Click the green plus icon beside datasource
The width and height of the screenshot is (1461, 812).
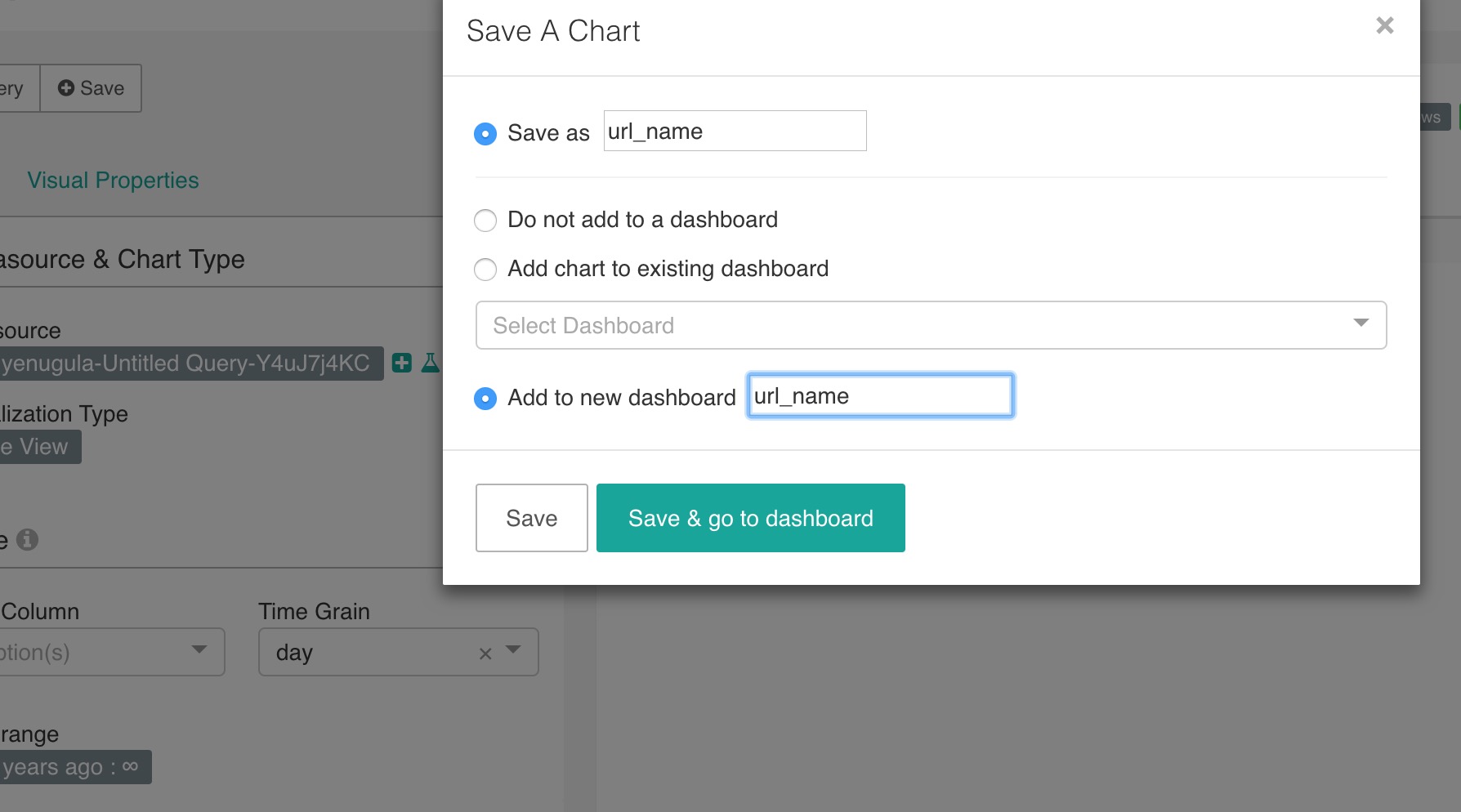click(x=402, y=363)
